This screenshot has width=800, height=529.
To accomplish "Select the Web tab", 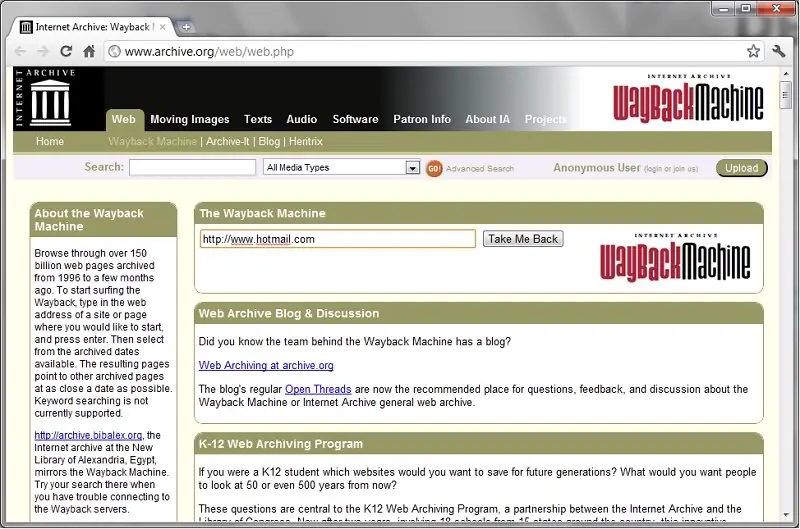I will click(x=123, y=119).
